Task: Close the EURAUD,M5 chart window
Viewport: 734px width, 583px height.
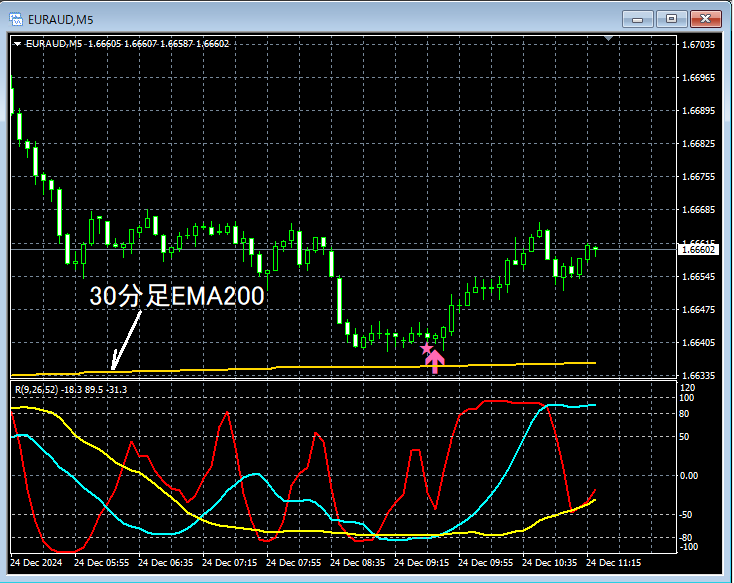Action: 706,19
